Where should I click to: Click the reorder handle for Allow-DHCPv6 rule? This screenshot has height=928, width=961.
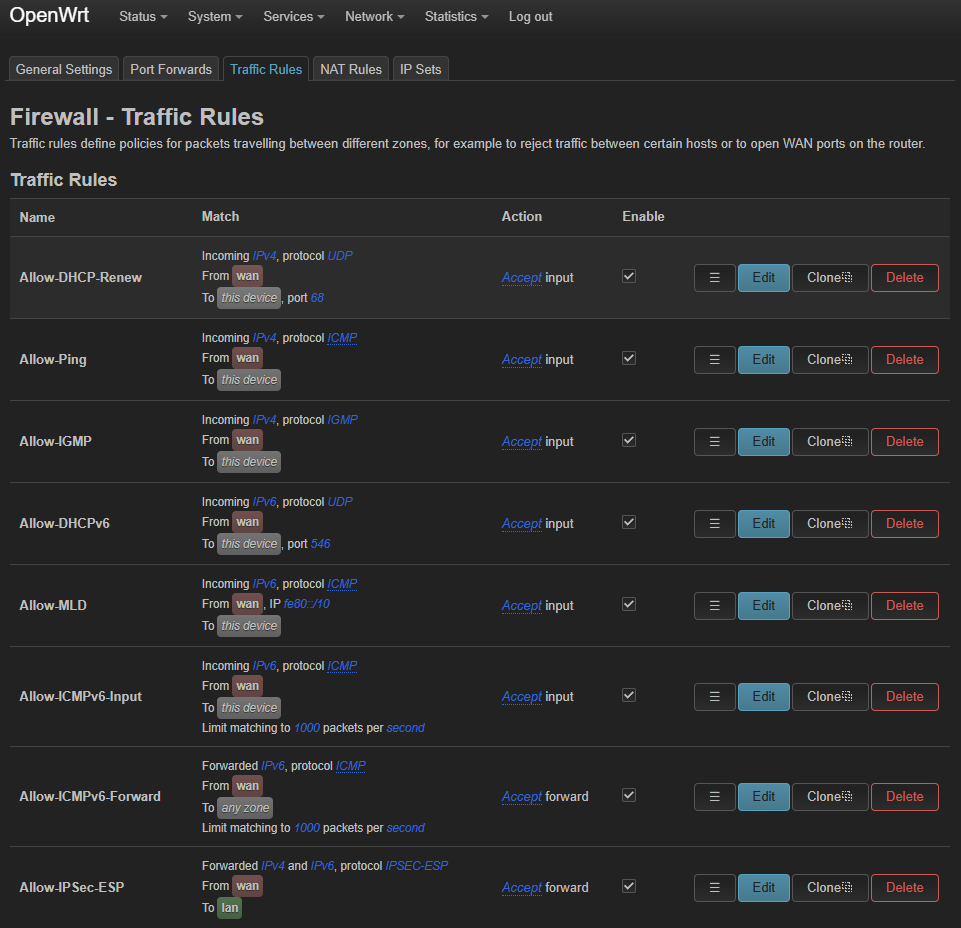pyautogui.click(x=714, y=524)
